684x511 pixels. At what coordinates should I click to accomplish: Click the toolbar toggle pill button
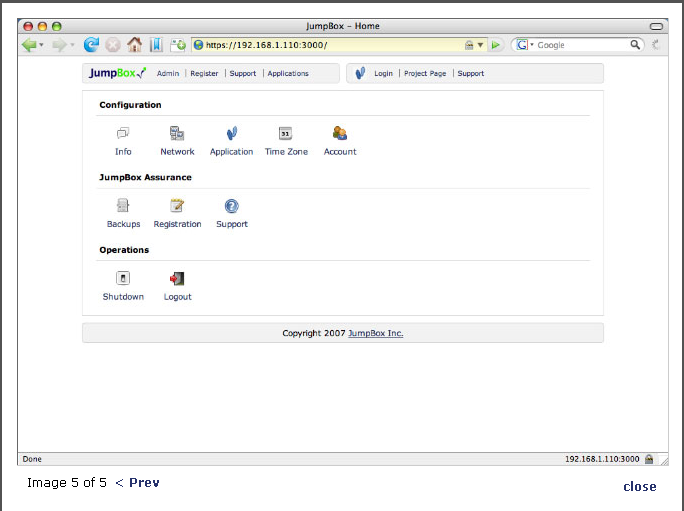coord(656,26)
